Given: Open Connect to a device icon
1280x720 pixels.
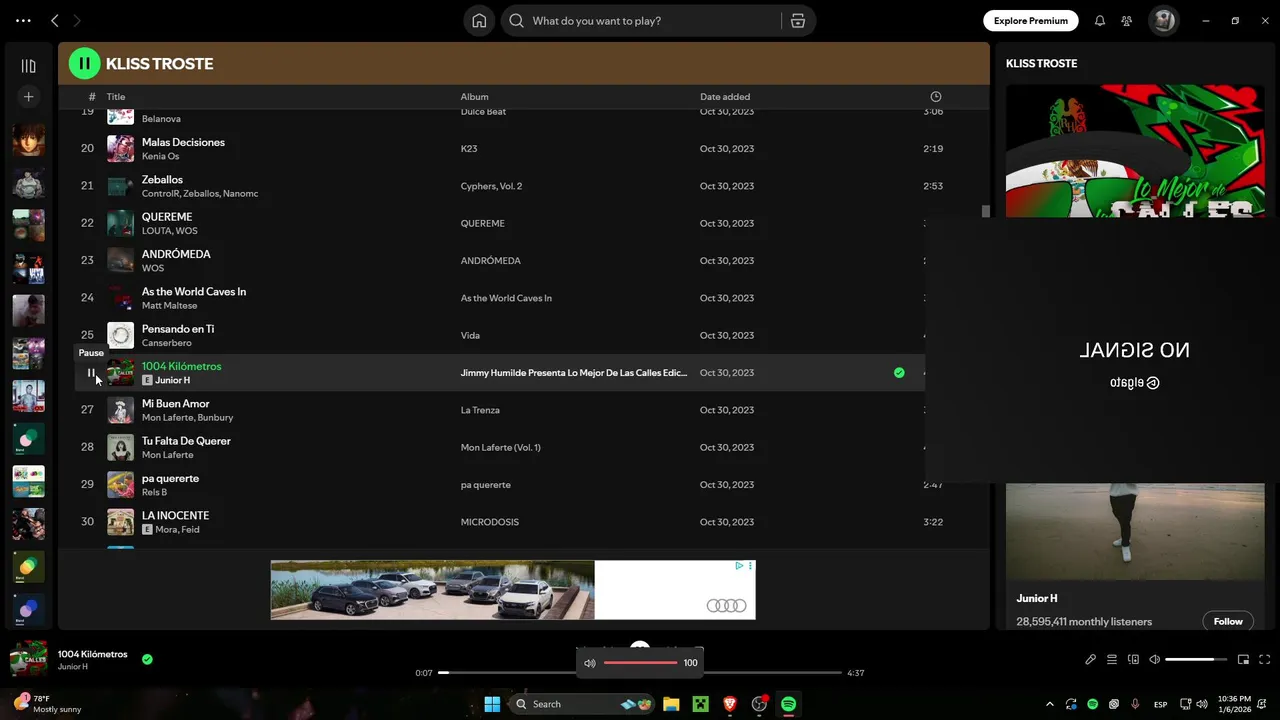Looking at the screenshot, I should coord(1133,659).
